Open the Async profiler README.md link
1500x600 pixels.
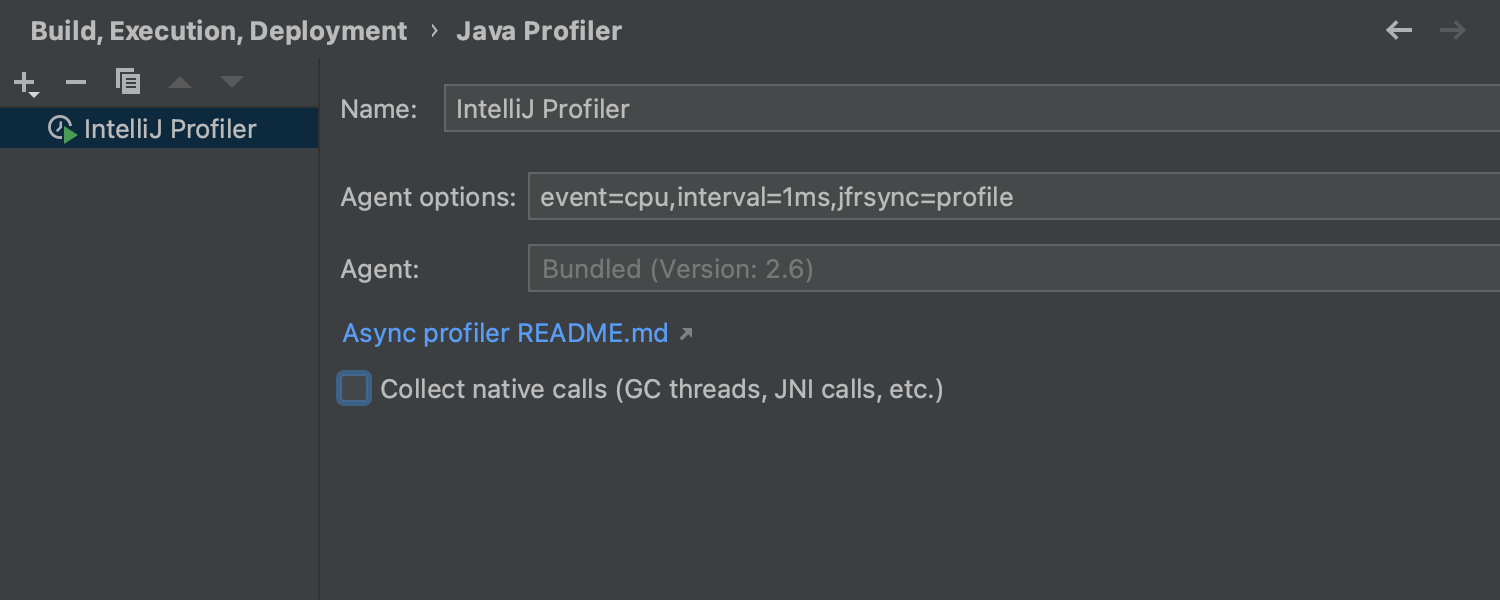[x=505, y=333]
